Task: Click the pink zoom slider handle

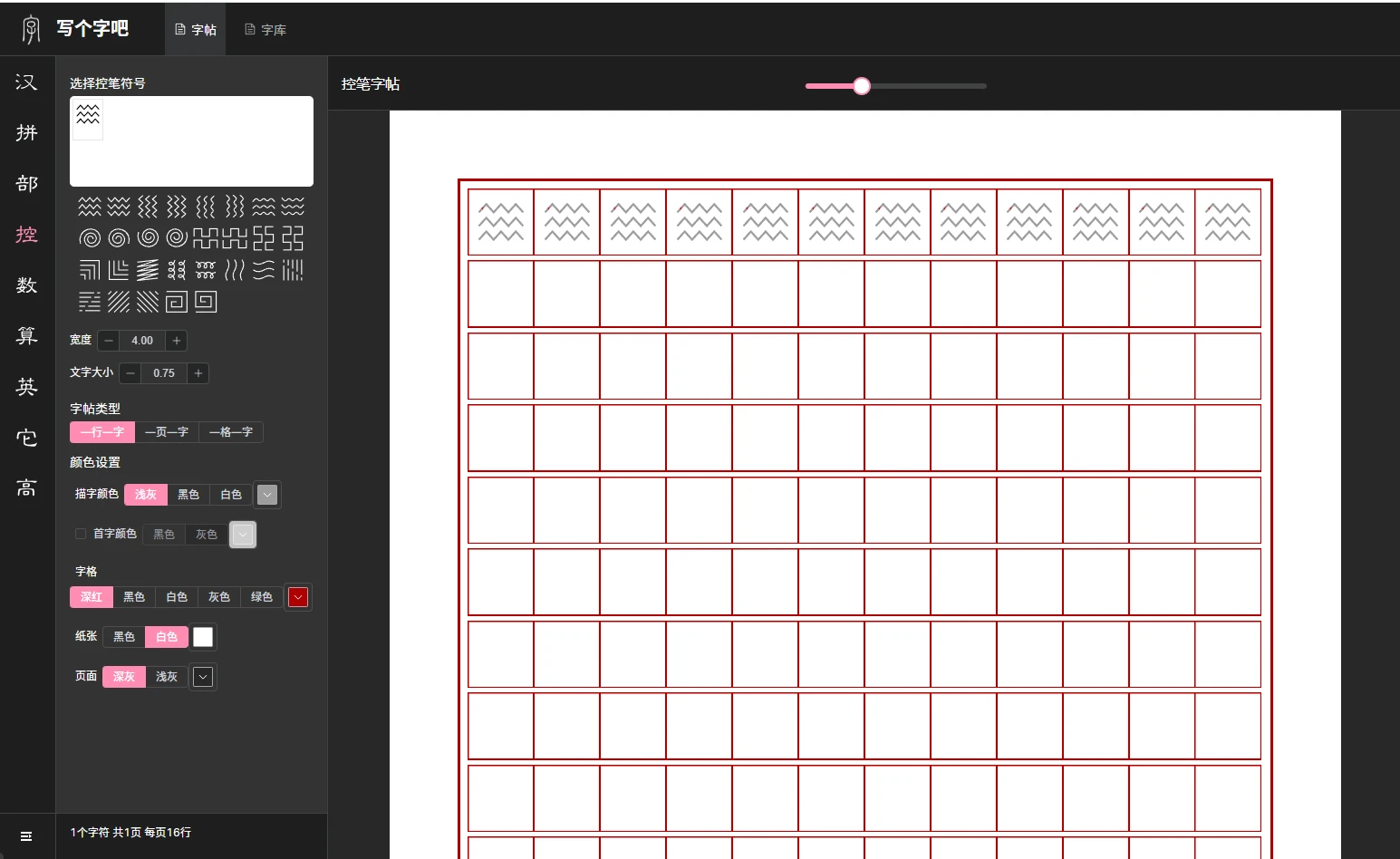Action: (862, 86)
